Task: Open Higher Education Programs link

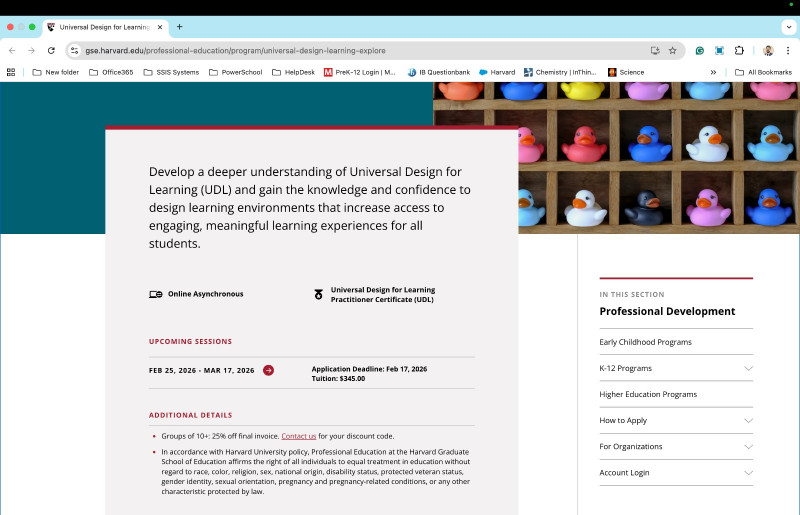Action: click(x=648, y=394)
